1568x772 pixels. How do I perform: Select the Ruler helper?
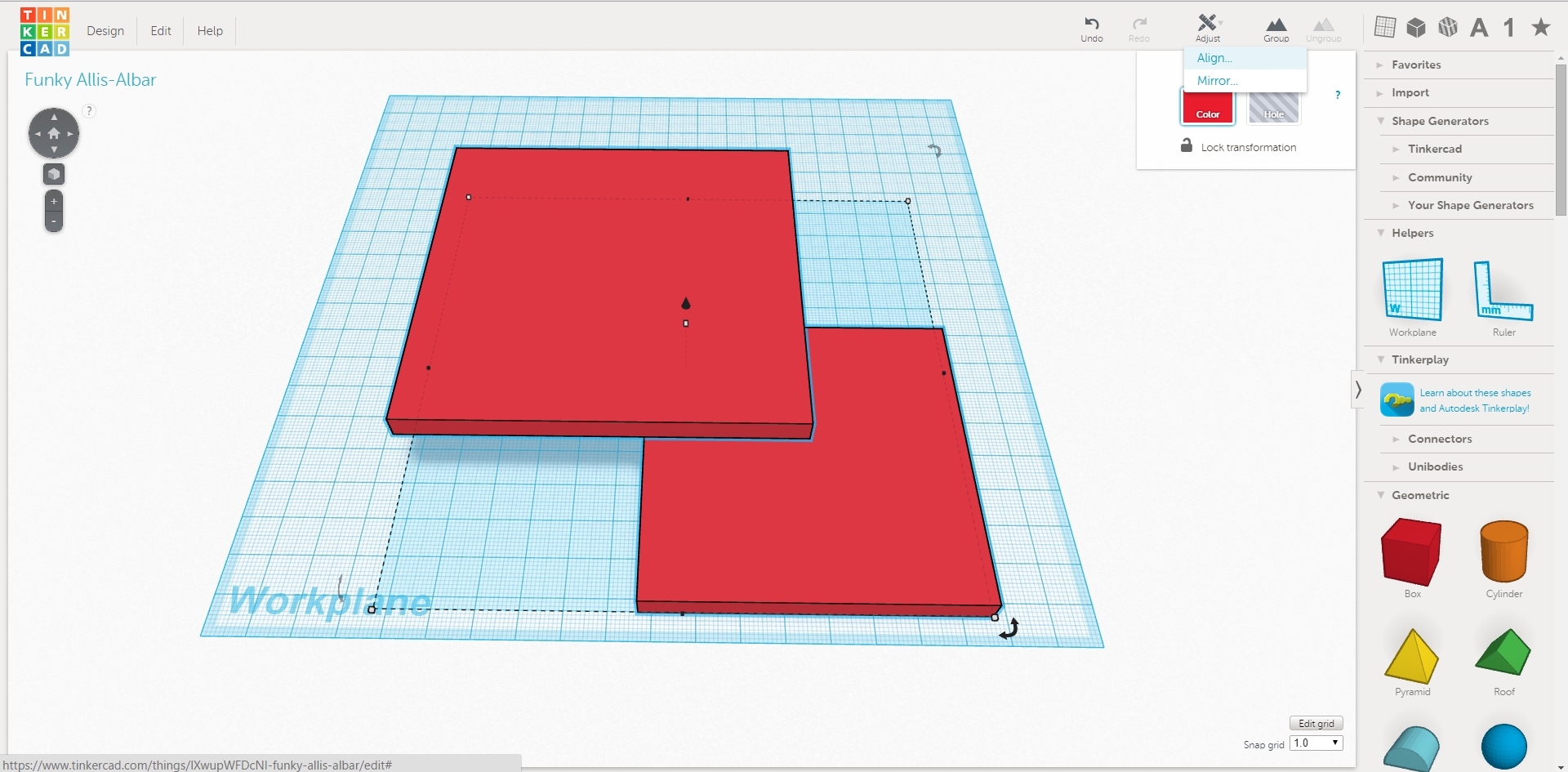(x=1503, y=297)
